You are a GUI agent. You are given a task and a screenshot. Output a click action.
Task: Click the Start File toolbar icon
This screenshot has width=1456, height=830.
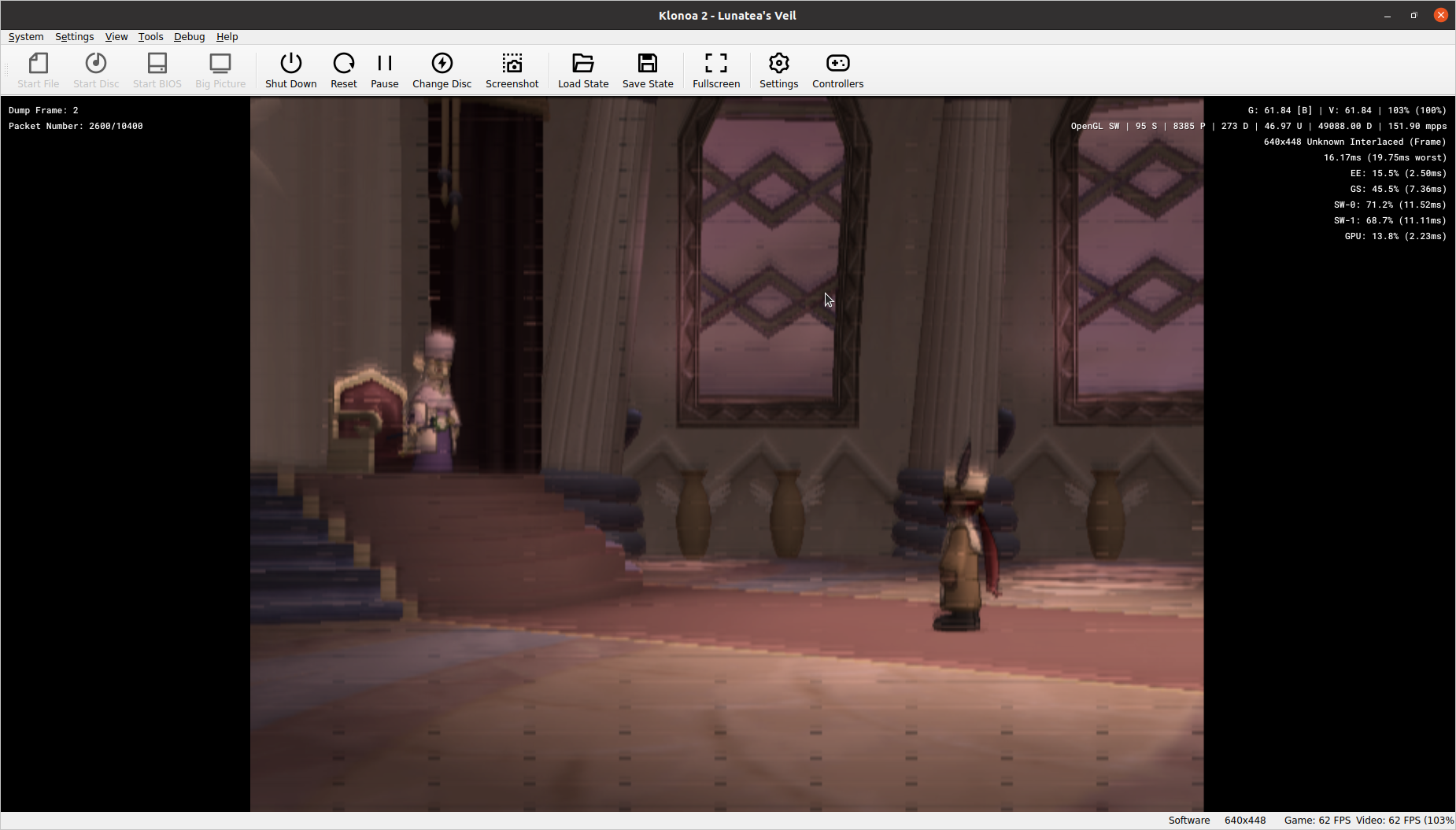[38, 71]
